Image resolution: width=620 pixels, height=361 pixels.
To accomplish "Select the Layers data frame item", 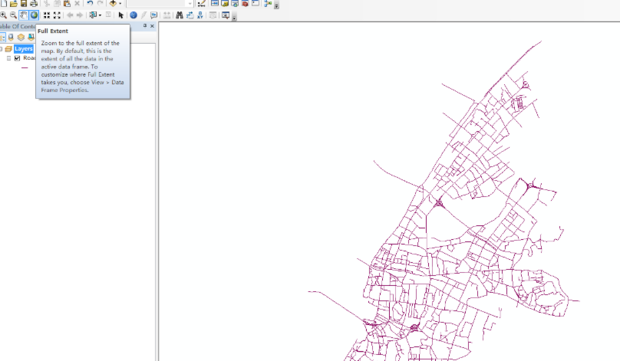I will [x=24, y=49].
